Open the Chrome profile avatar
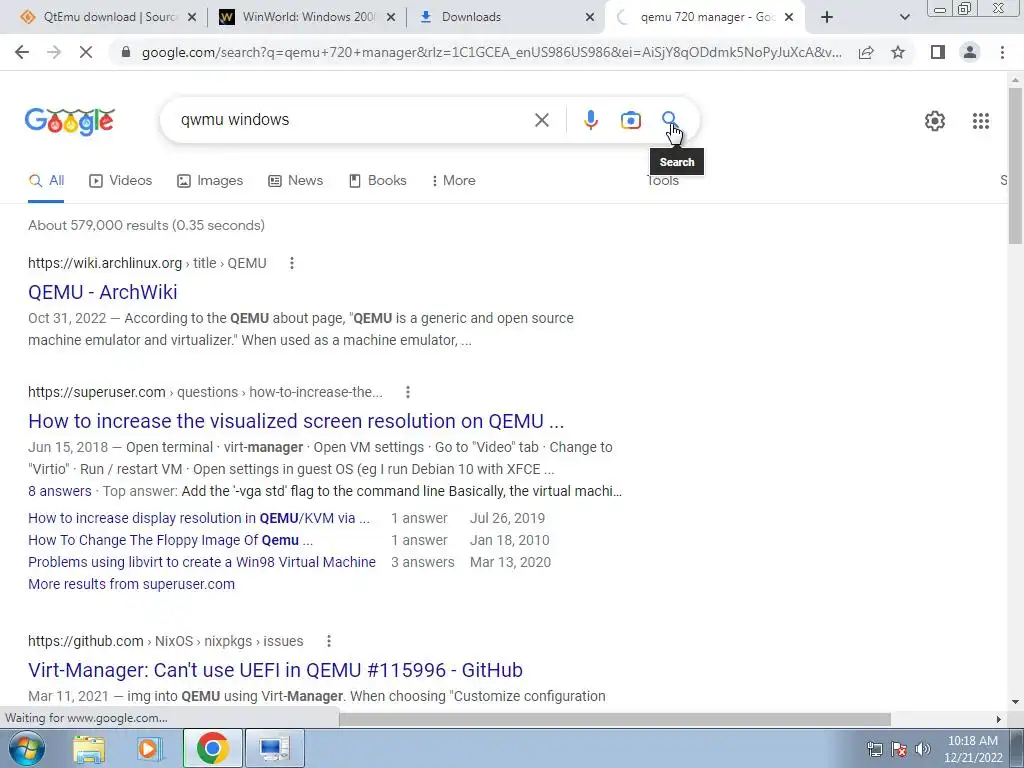1024x768 pixels. (970, 52)
